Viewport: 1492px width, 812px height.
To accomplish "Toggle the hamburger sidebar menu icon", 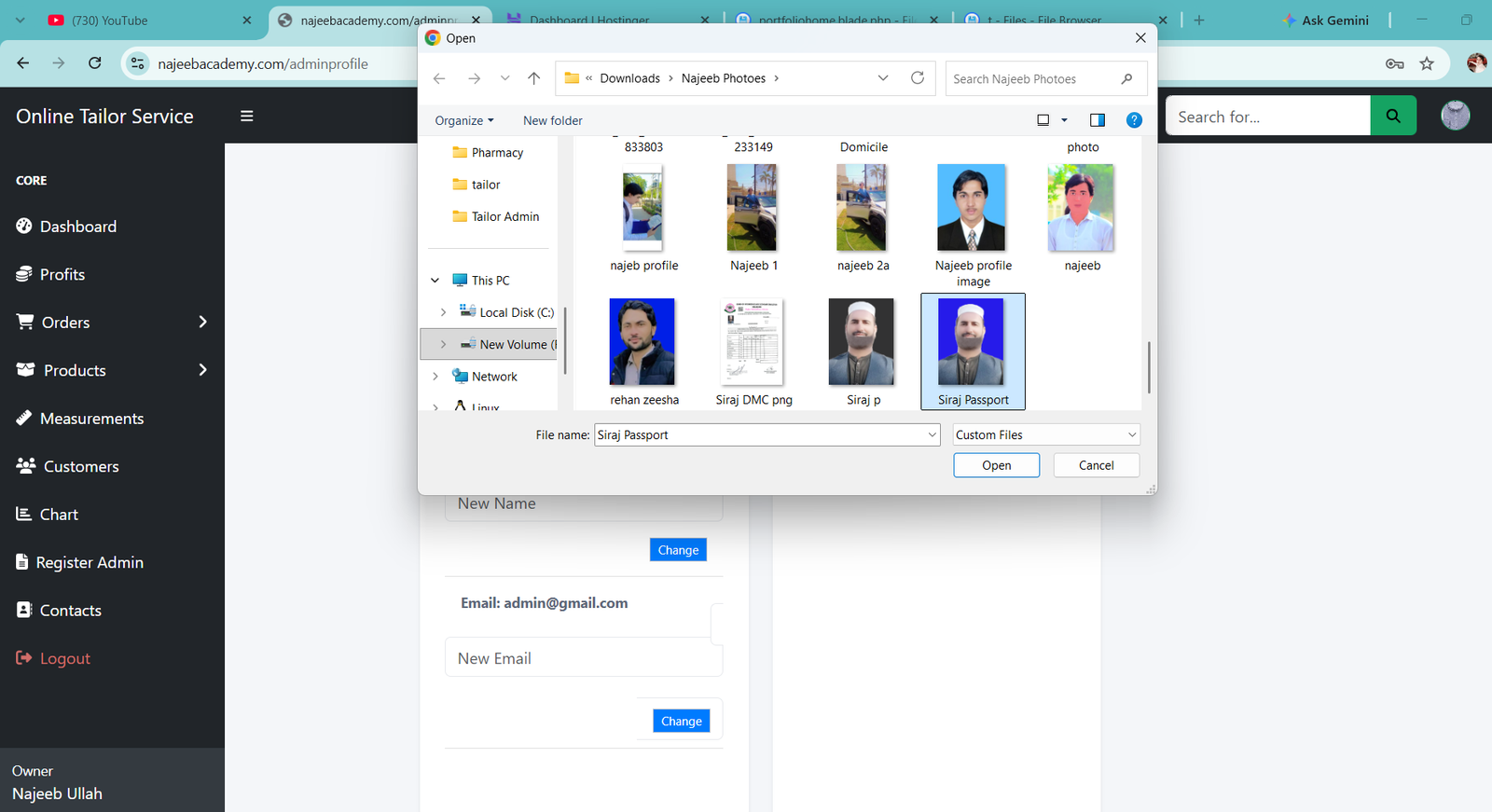I will [247, 117].
